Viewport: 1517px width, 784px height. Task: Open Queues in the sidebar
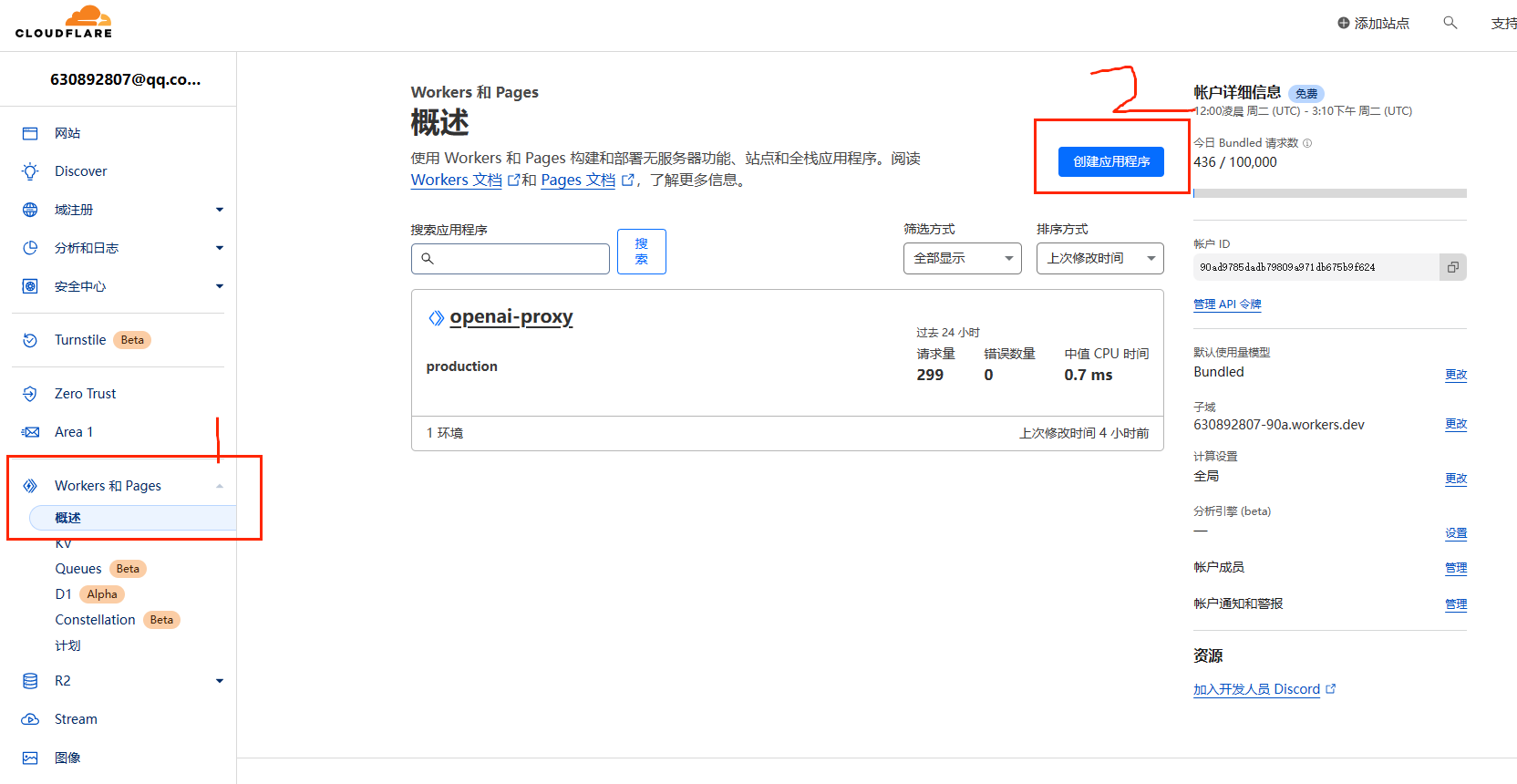pyautogui.click(x=78, y=569)
